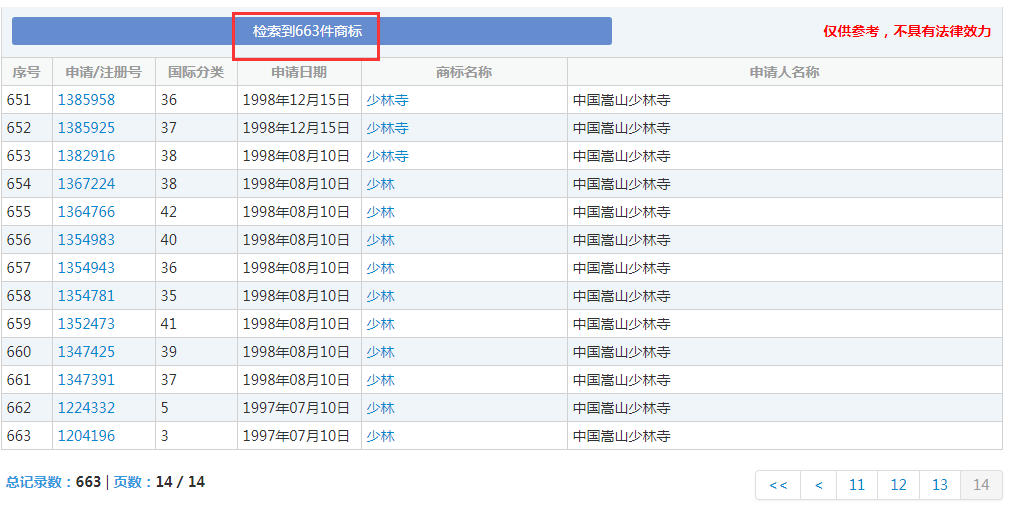The image size is (1015, 512).
Task: Click the 商标名称 column header
Action: click(464, 72)
